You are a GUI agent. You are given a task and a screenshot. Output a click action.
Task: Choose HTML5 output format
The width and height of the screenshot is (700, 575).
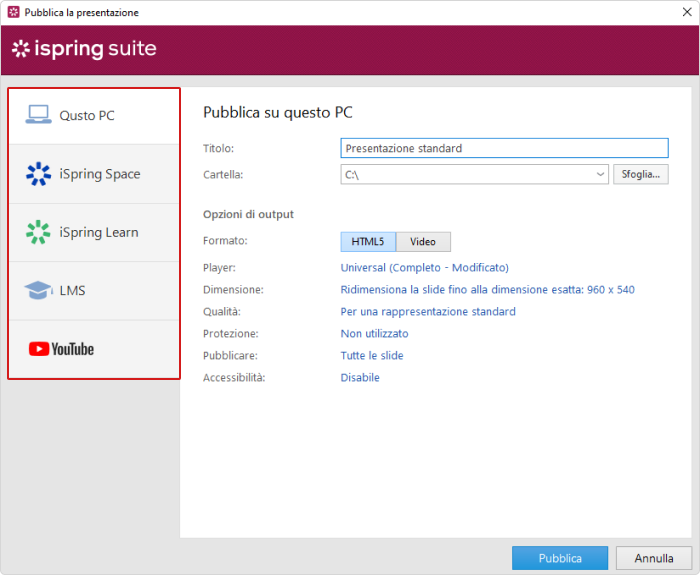[x=368, y=242]
